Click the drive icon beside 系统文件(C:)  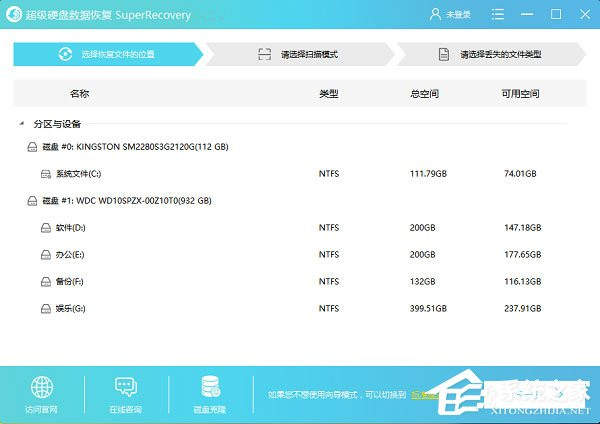pyautogui.click(x=45, y=174)
